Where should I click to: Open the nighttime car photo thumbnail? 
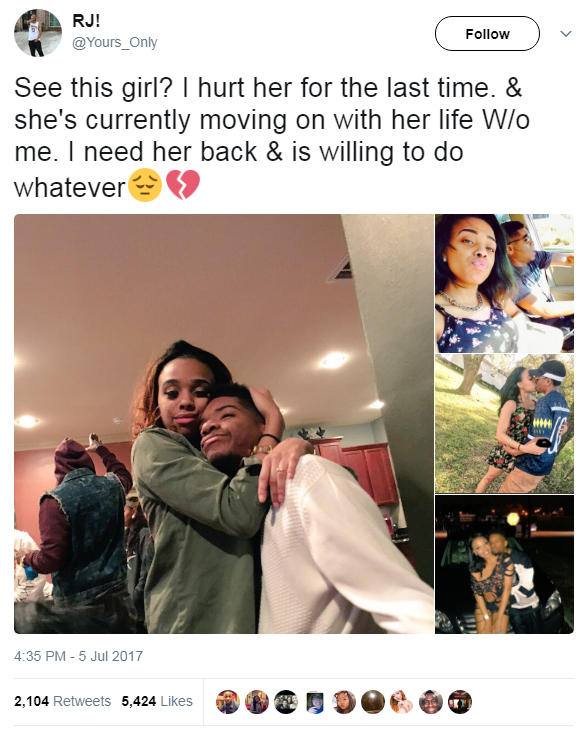[504, 565]
